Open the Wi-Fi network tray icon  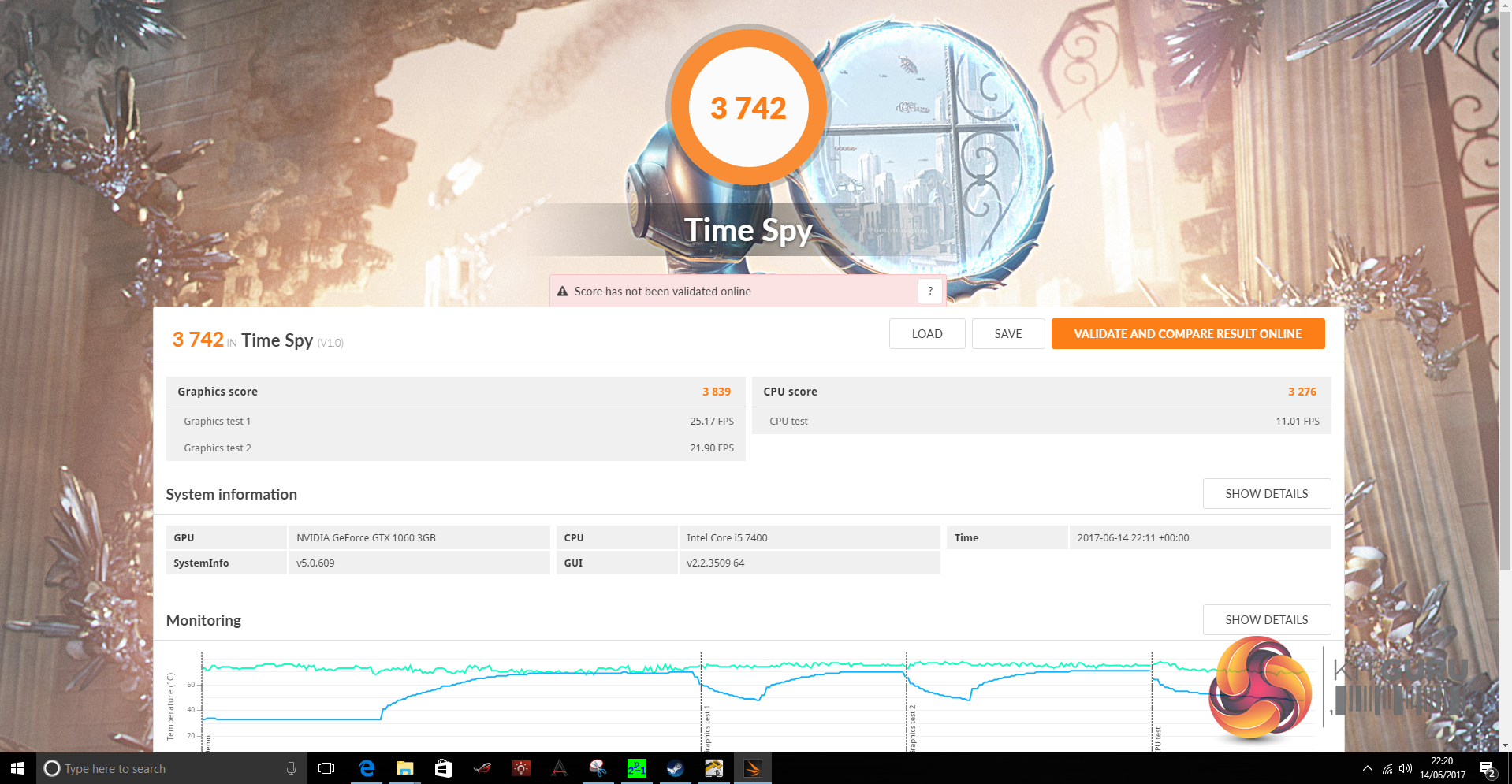[x=1387, y=768]
